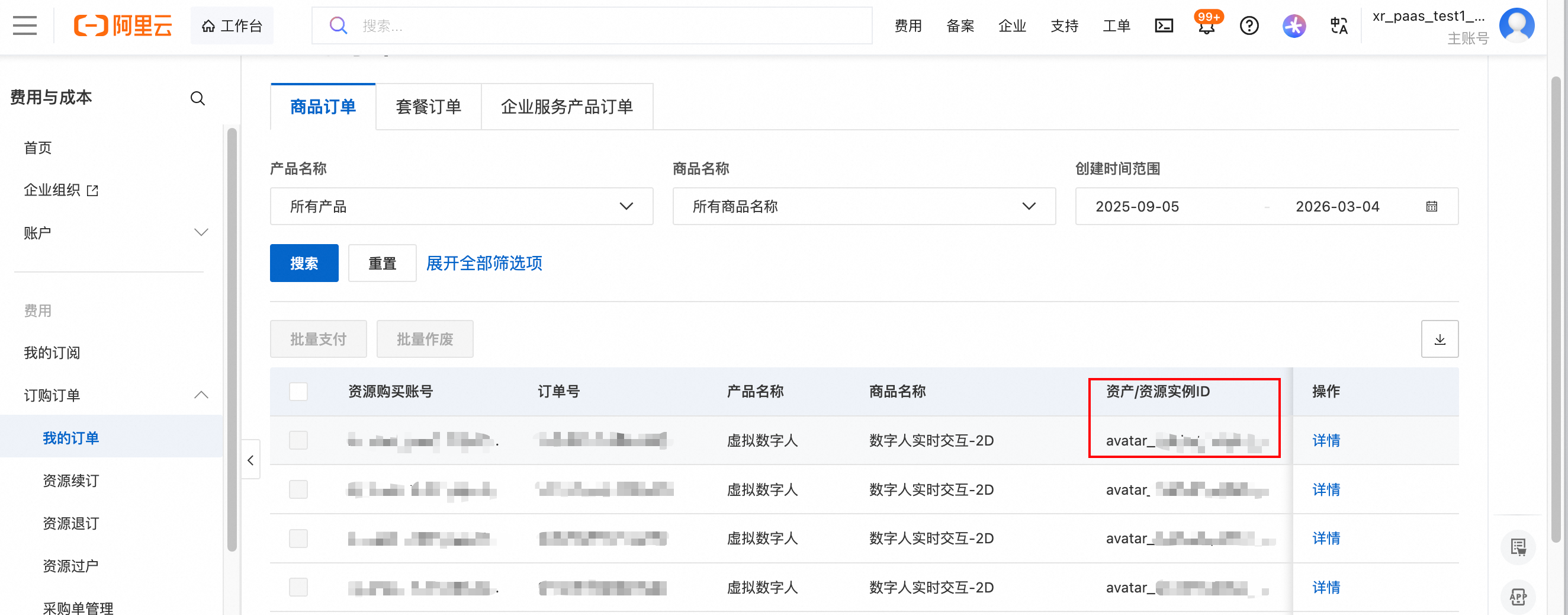Check the fourth order row checkbox

tap(298, 588)
